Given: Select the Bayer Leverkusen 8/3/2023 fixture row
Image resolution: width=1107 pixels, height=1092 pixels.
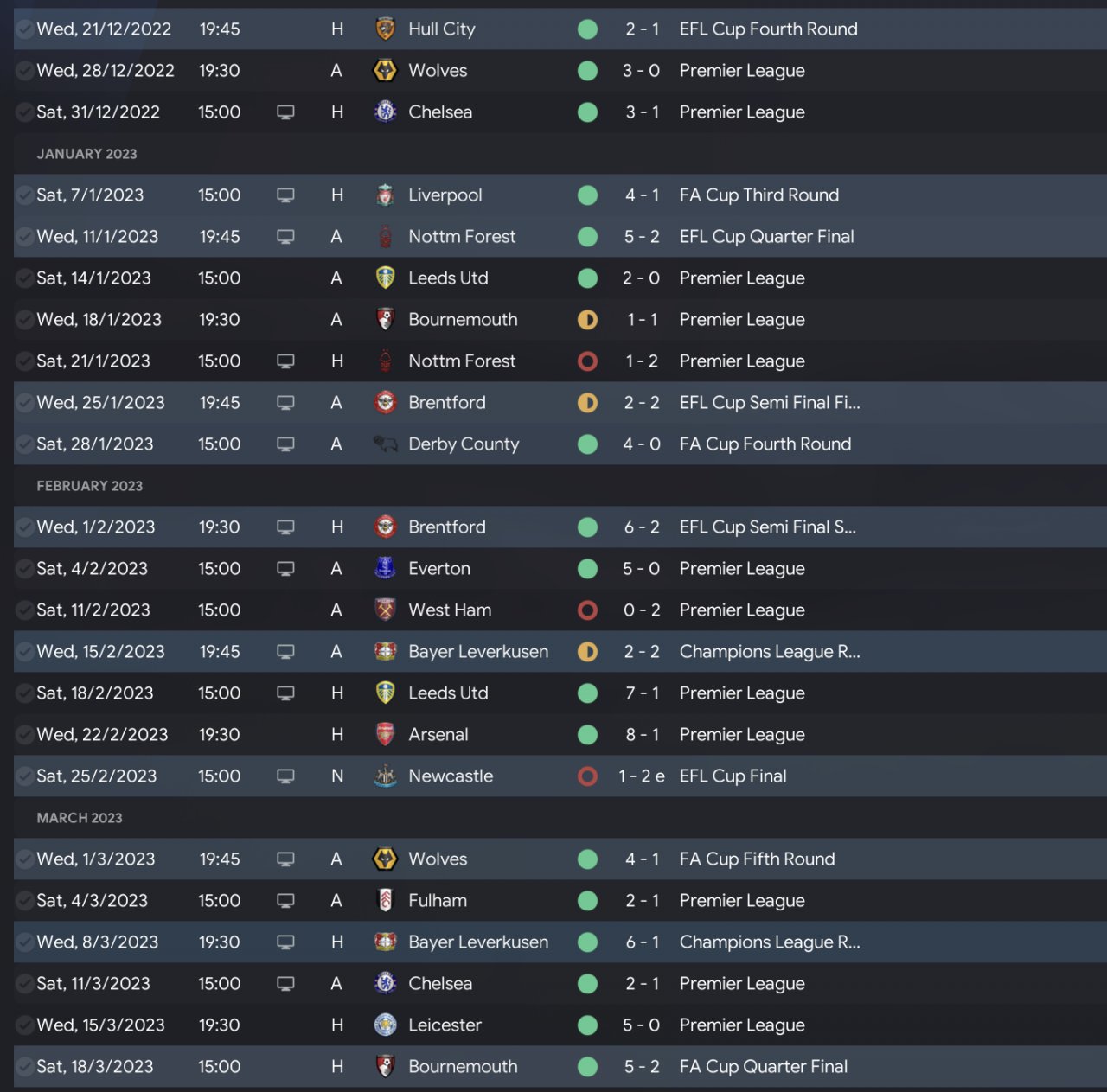Looking at the screenshot, I should 553,942.
